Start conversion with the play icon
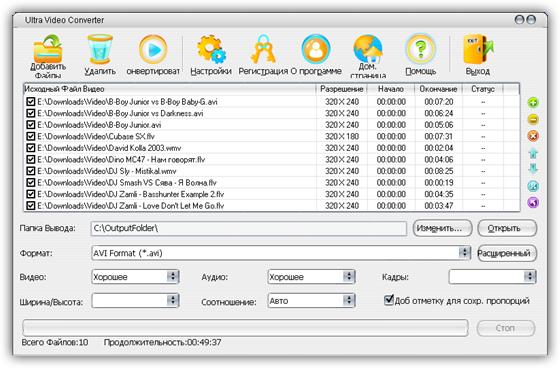The width and height of the screenshot is (560, 368). click(x=153, y=49)
